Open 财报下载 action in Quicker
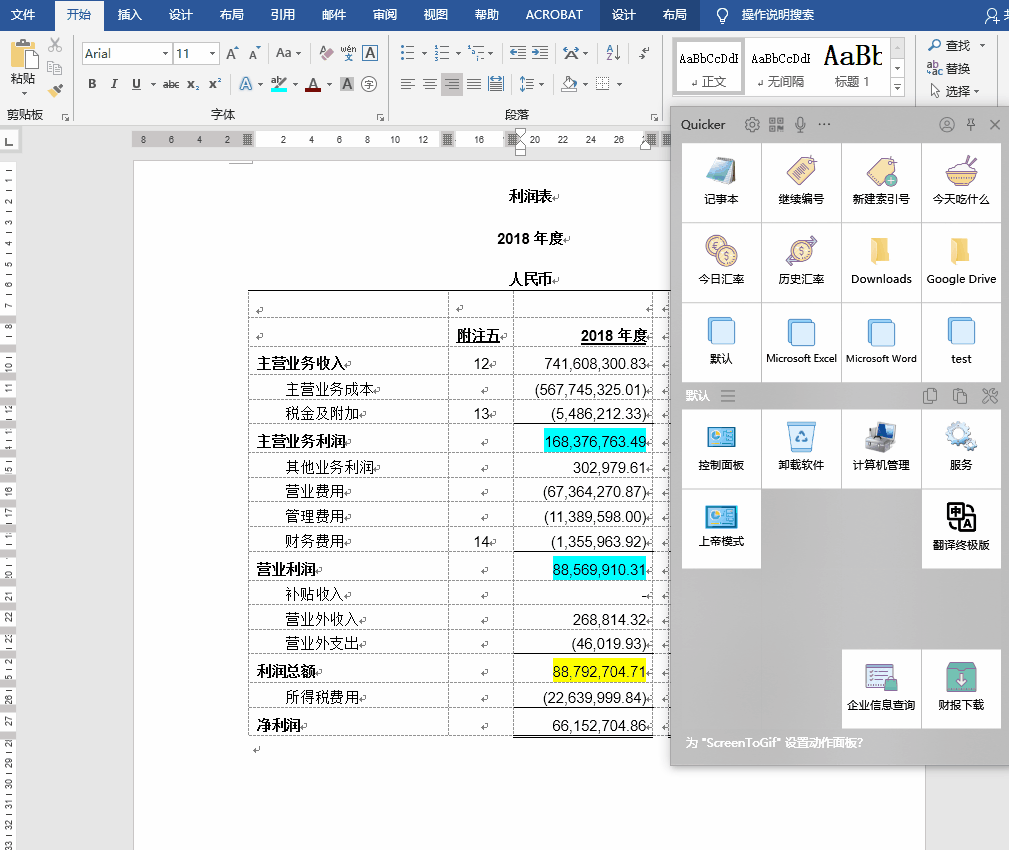Viewport: 1009px width, 850px height. (x=961, y=687)
